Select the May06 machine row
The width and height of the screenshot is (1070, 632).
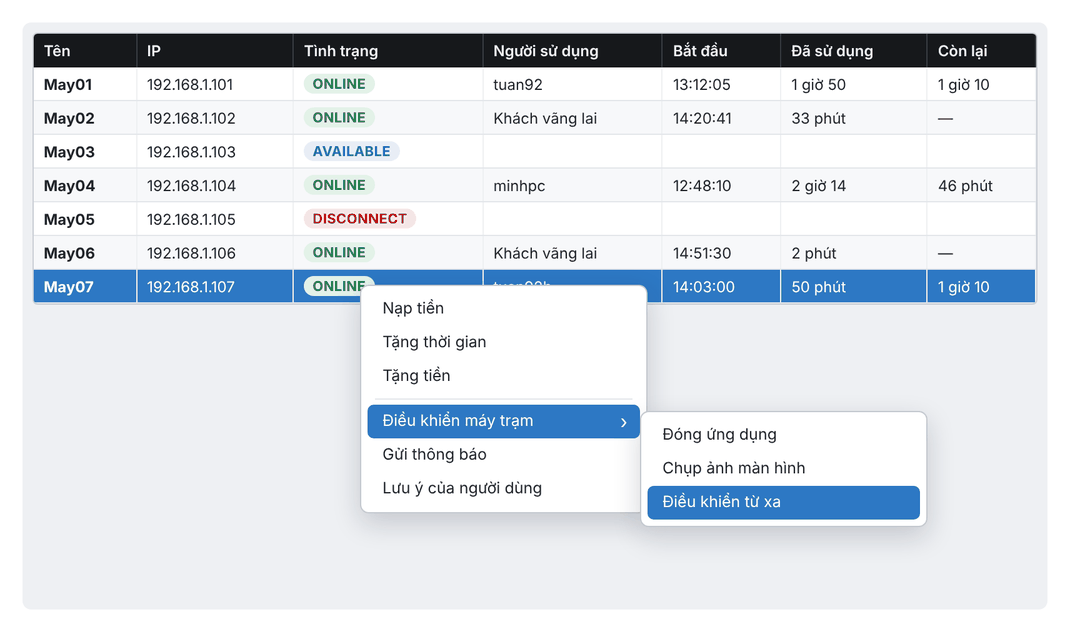click(x=535, y=253)
